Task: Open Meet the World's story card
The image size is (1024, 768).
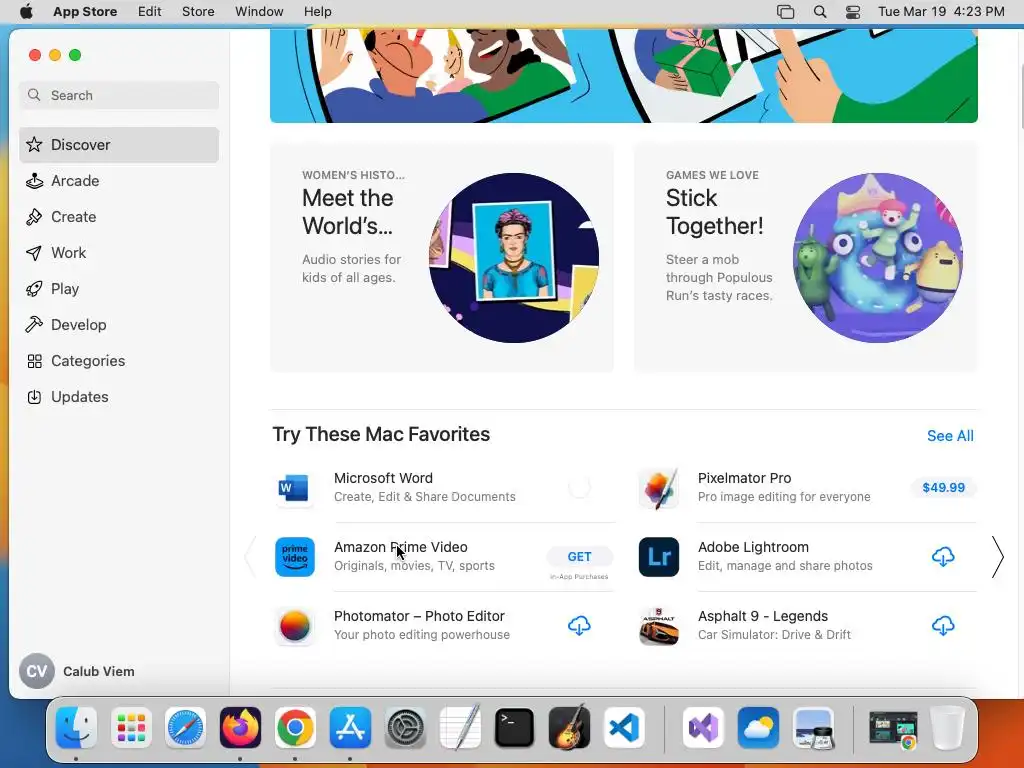Action: tap(442, 257)
